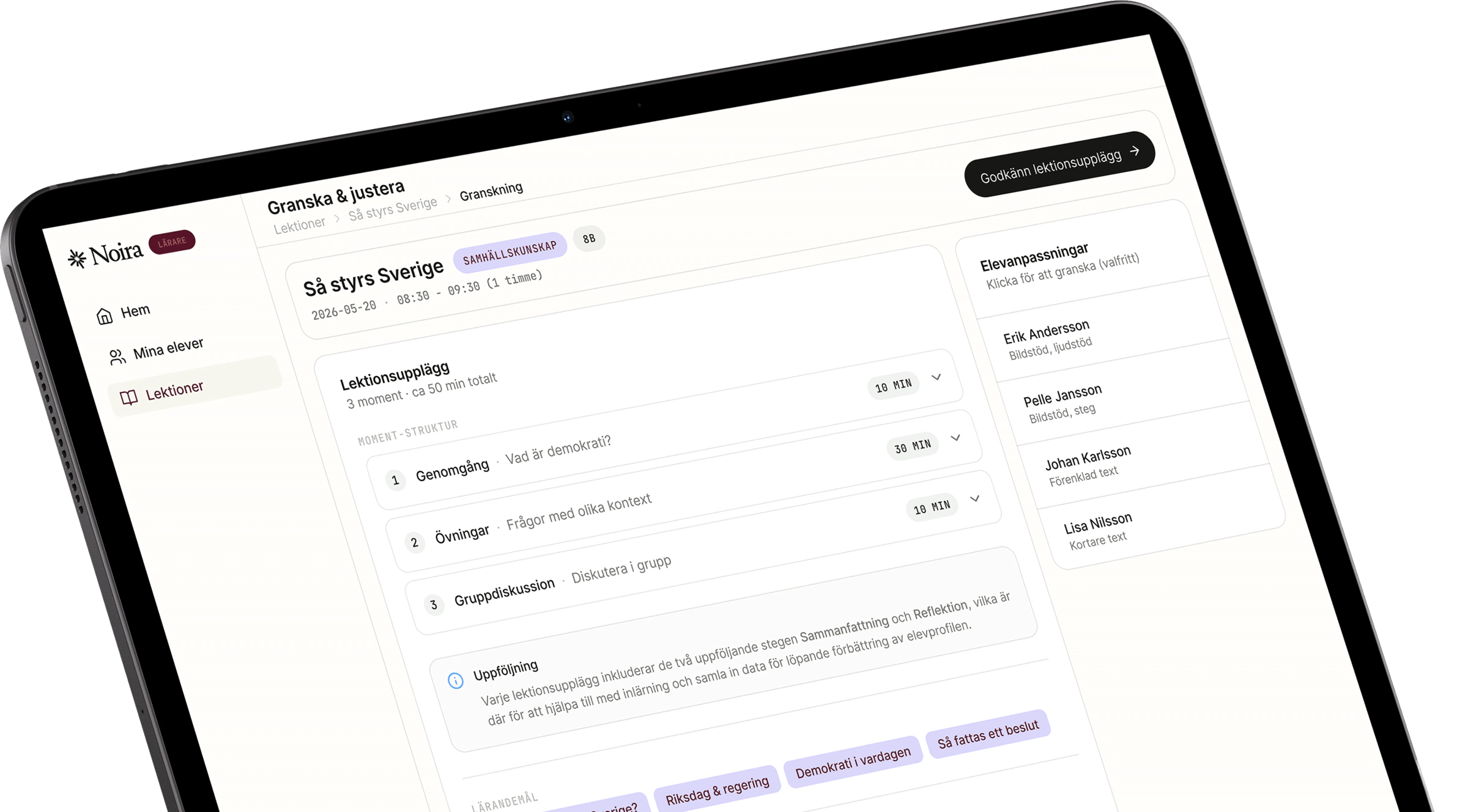This screenshot has width=1468, height=812.
Task: Click the 10 MIN badge on Genomgång
Action: (x=894, y=386)
